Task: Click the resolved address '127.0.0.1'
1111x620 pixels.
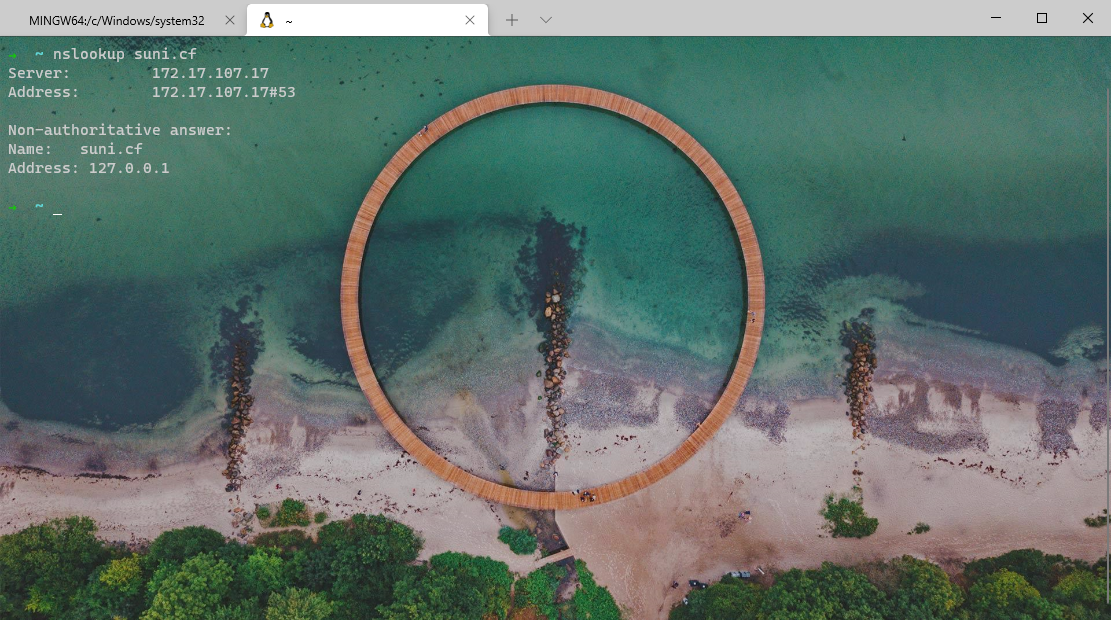Action: click(x=129, y=169)
